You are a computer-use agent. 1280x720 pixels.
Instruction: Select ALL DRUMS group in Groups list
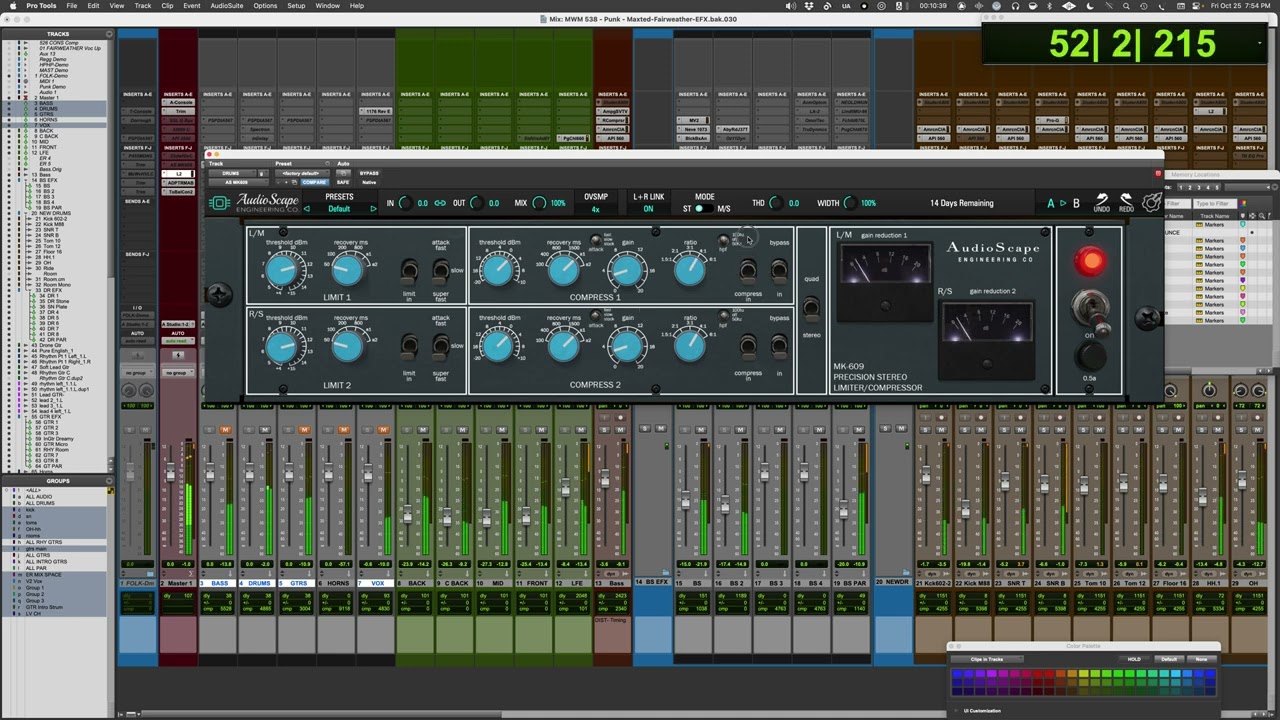tap(40, 503)
